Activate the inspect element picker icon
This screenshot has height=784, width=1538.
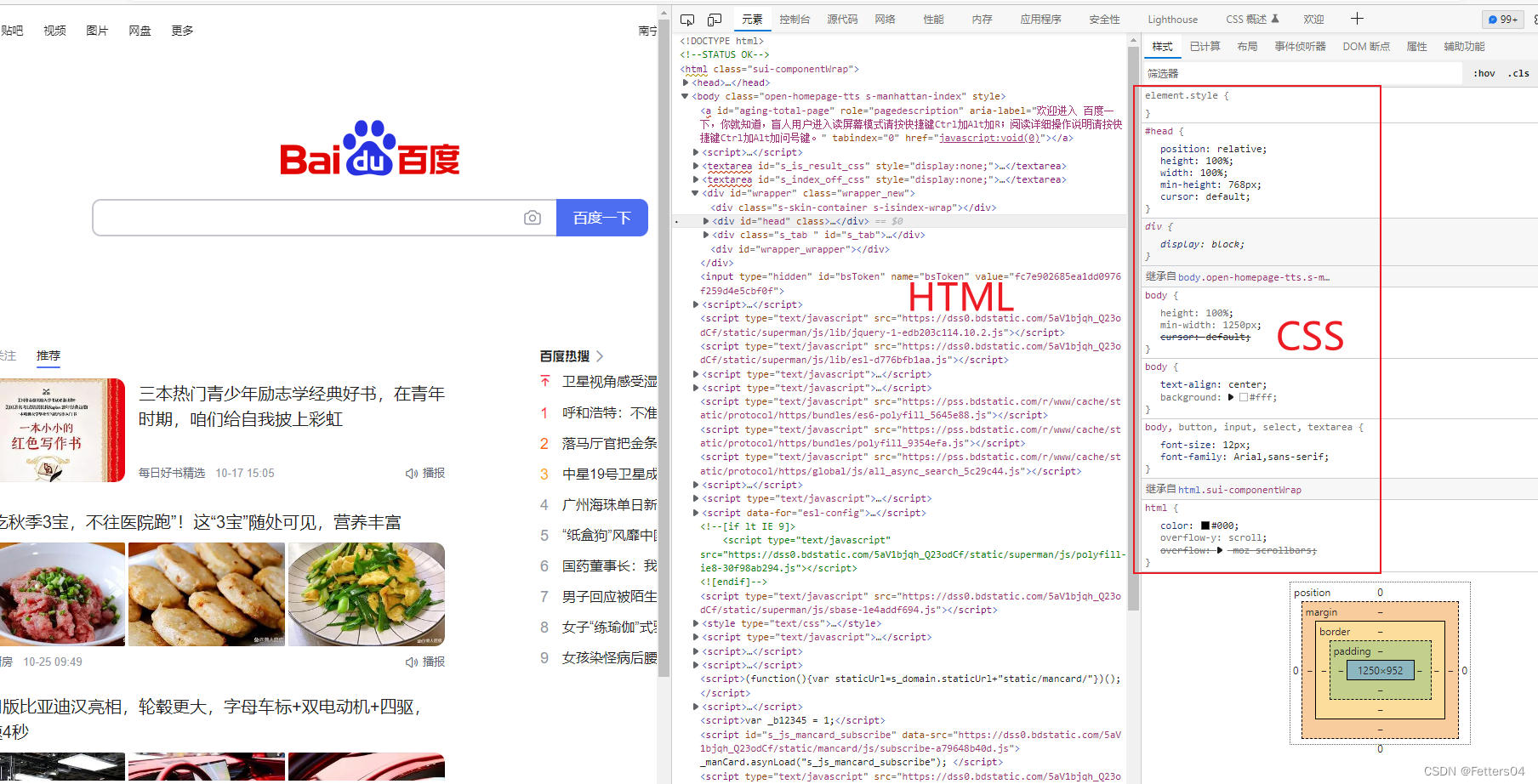pos(687,19)
